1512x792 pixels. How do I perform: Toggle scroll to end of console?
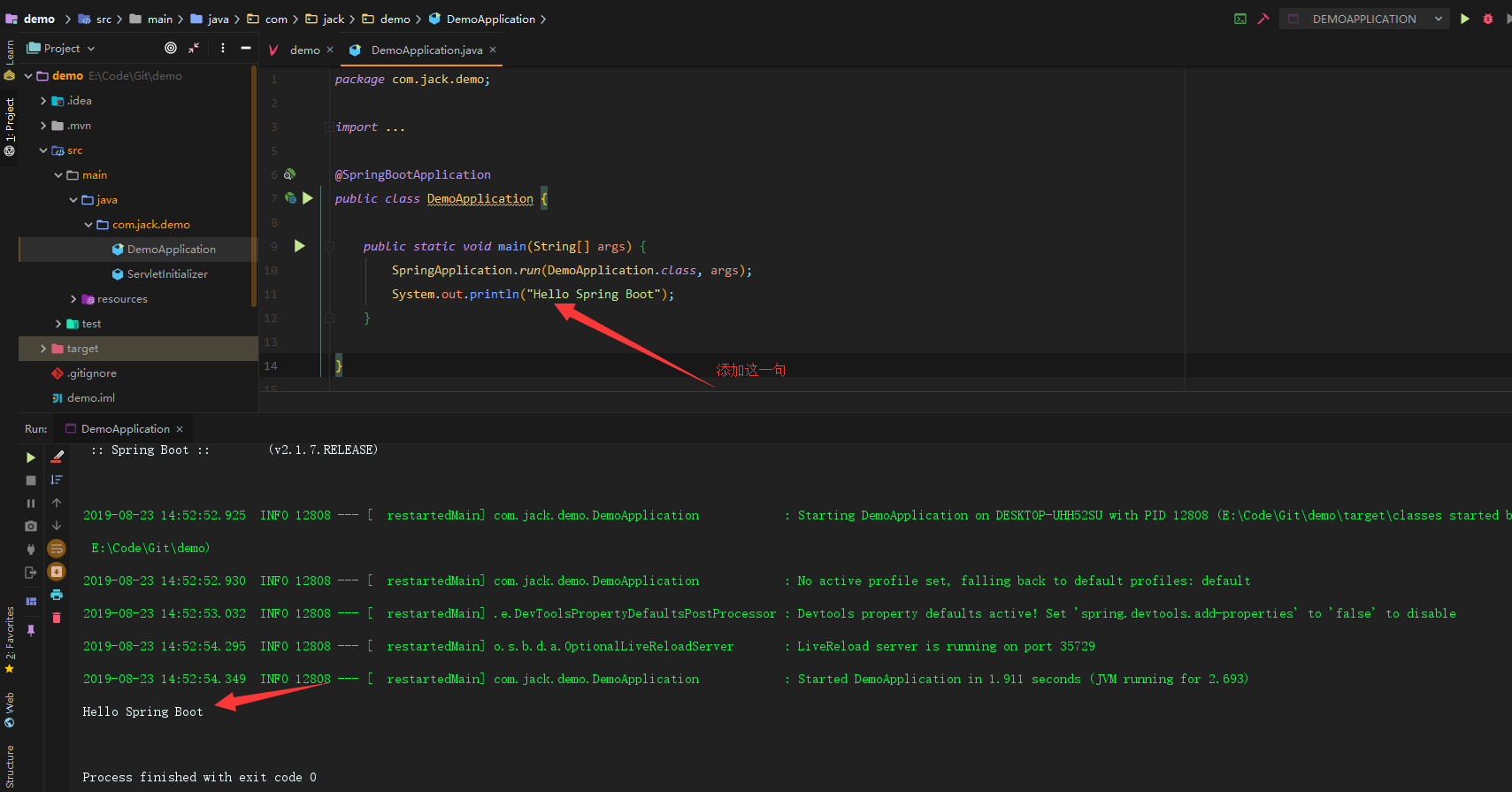coord(57,572)
